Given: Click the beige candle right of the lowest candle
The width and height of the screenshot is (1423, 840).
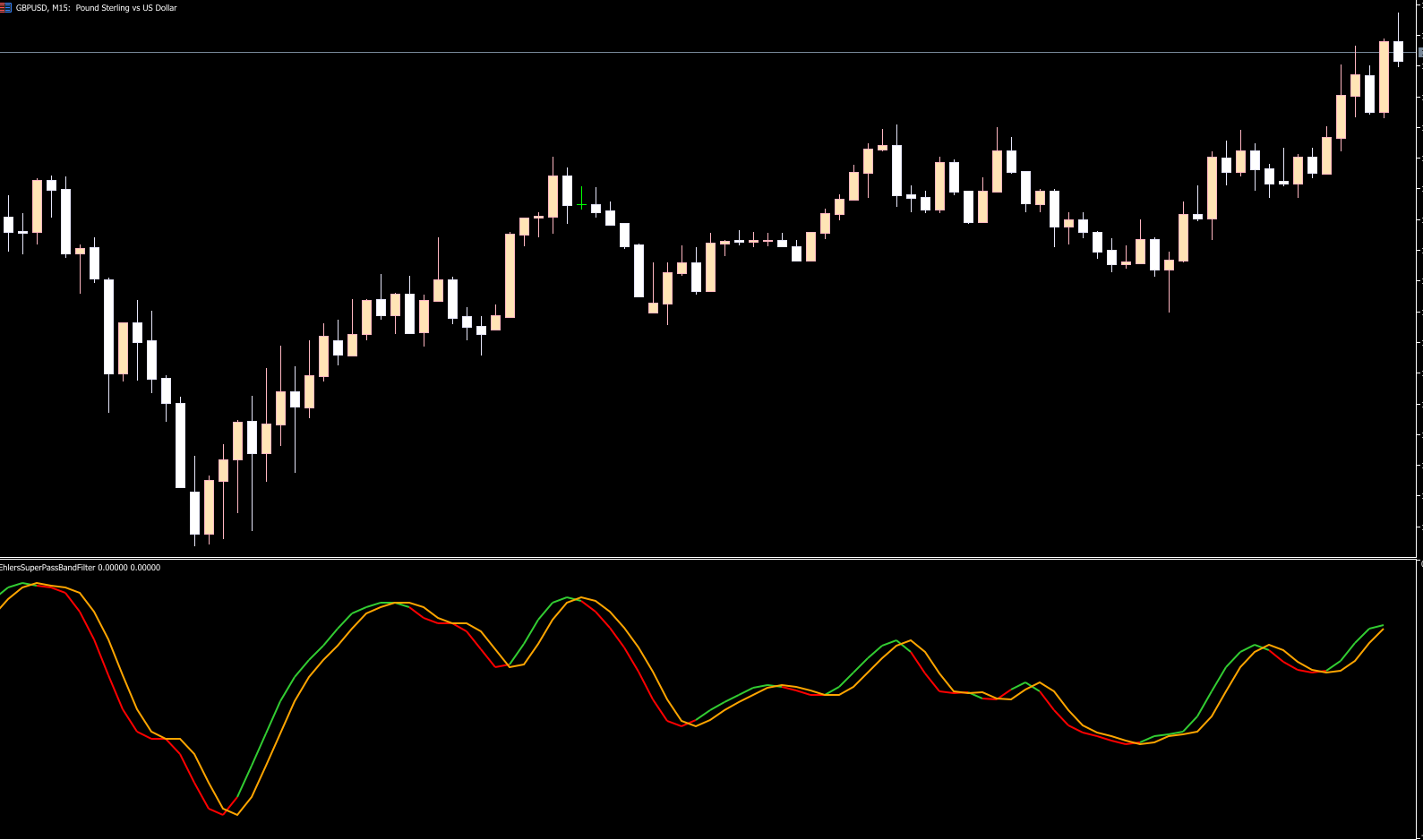Looking at the screenshot, I should pos(209,507).
